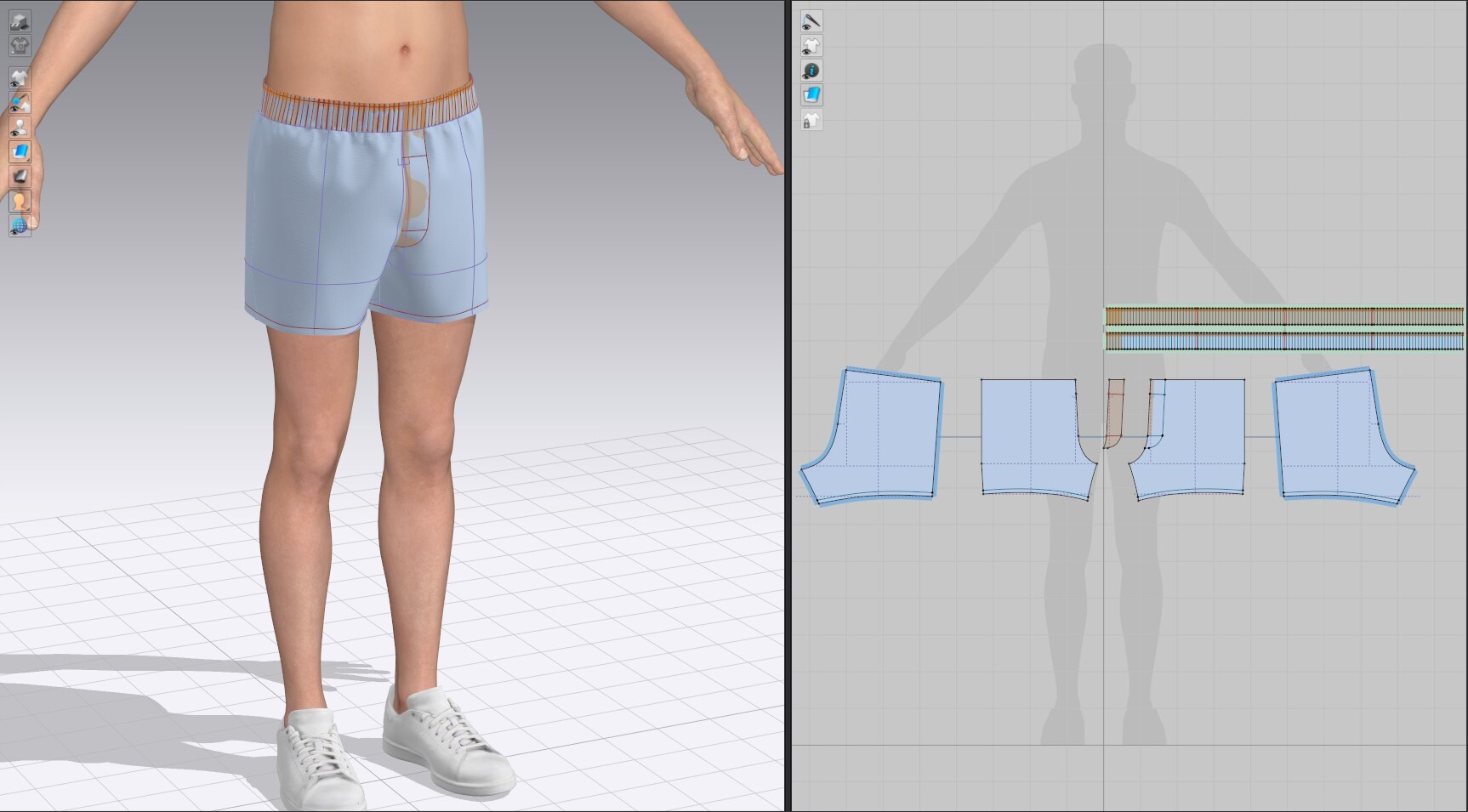
Task: Toggle show garment in 3D window
Action: pos(20,78)
